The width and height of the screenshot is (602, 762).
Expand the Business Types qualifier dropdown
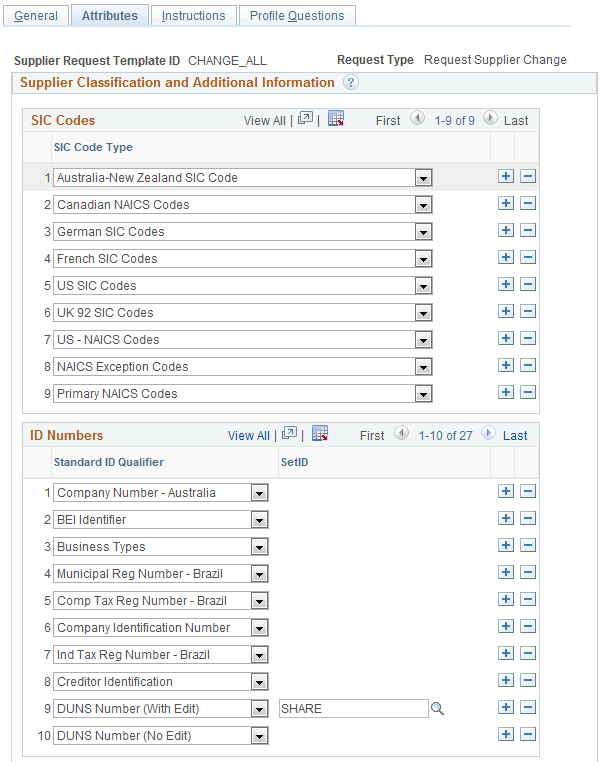click(259, 547)
